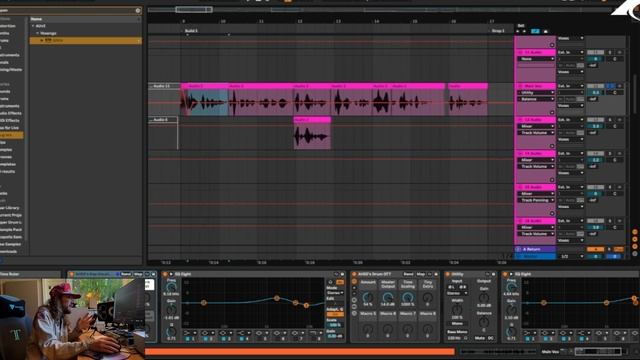Select the Audio clip under Audio 6 lane
The height and width of the screenshot is (360, 640).
(312, 134)
